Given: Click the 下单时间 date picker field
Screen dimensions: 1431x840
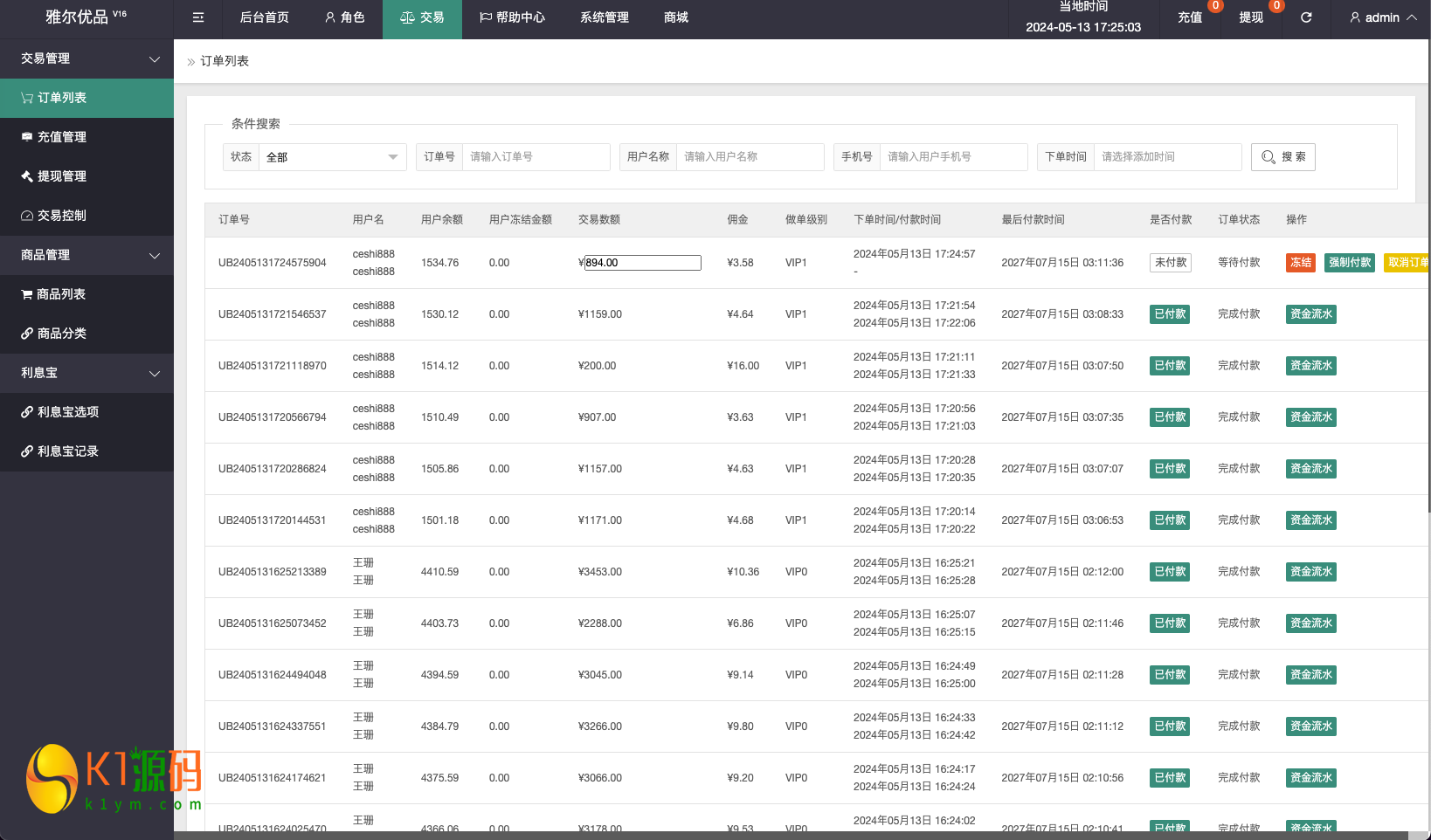Looking at the screenshot, I should pos(1167,157).
